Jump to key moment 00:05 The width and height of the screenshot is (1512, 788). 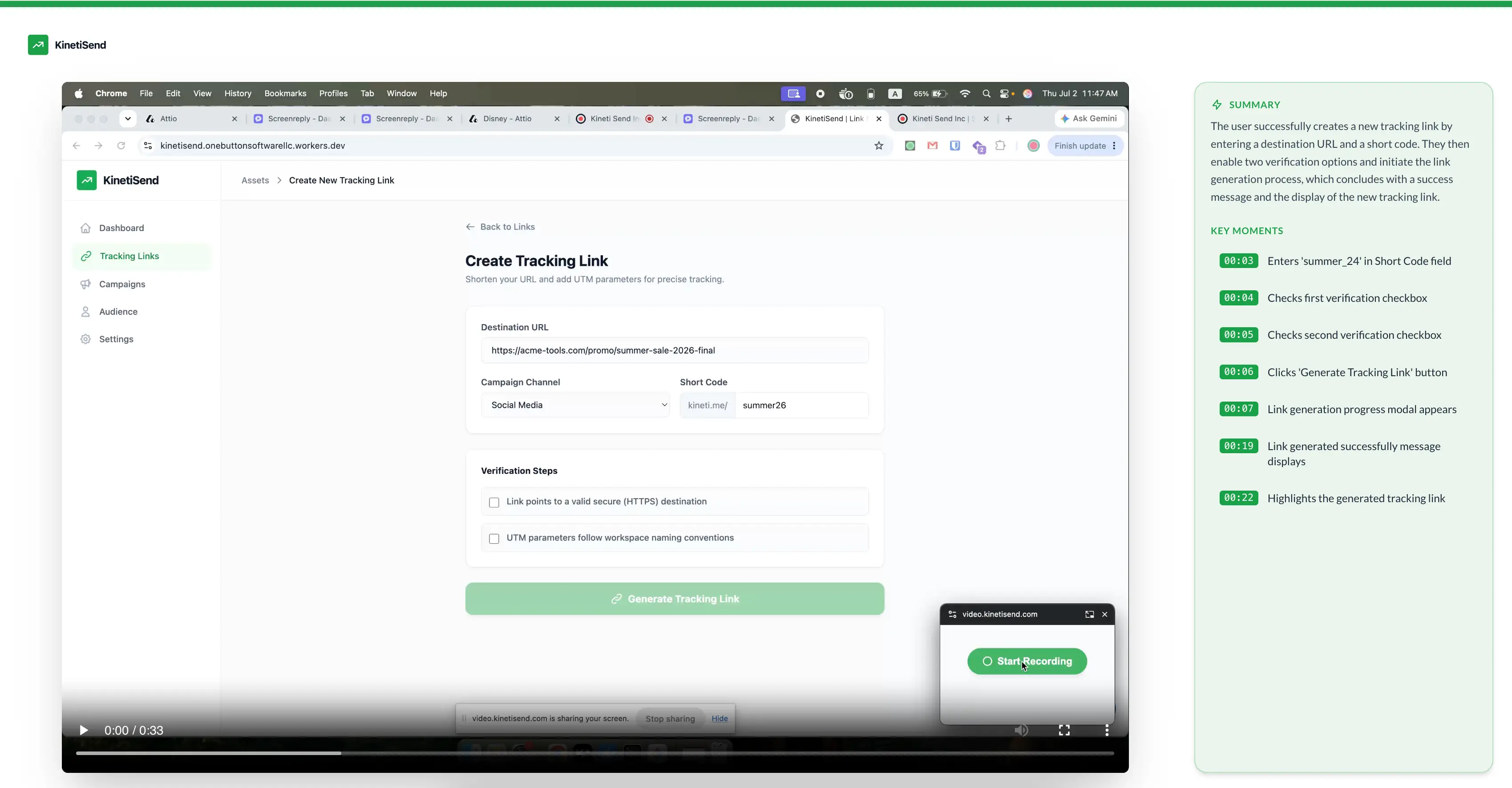coord(1238,335)
